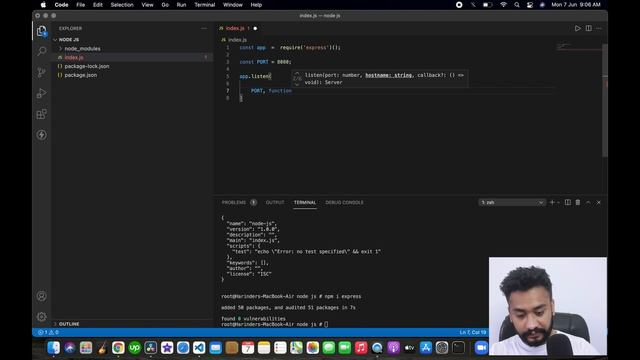
Task: Click the Ln 7, Col 19 status item
Action: (x=472, y=333)
